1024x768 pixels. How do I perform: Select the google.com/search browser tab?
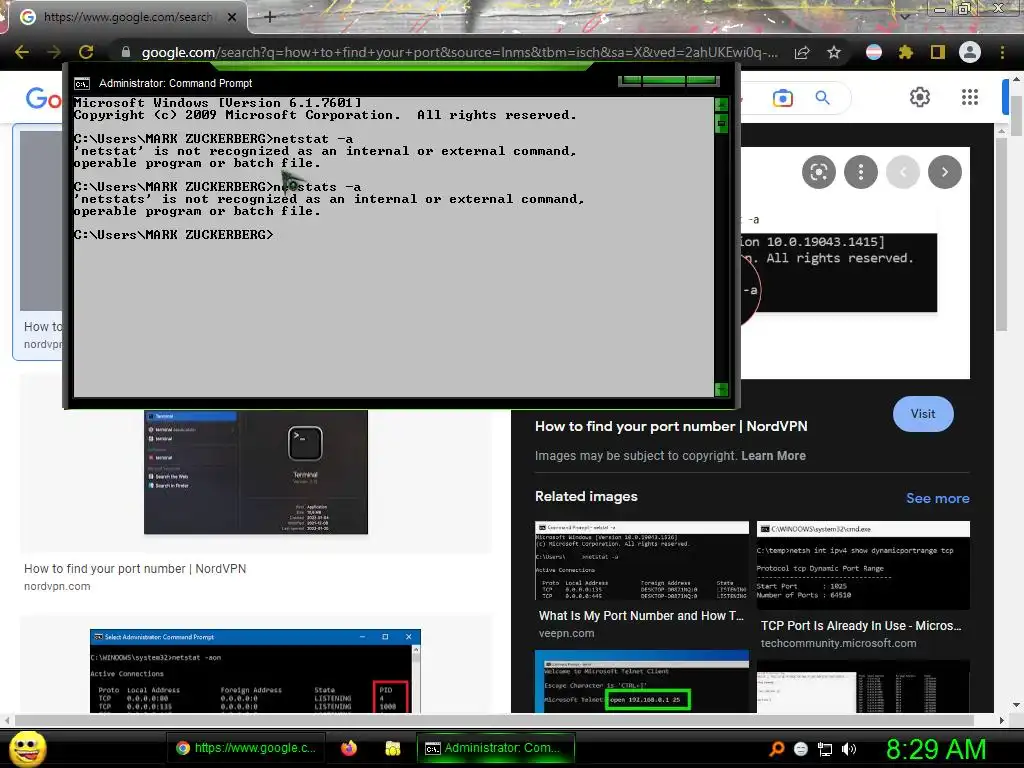[x=127, y=17]
